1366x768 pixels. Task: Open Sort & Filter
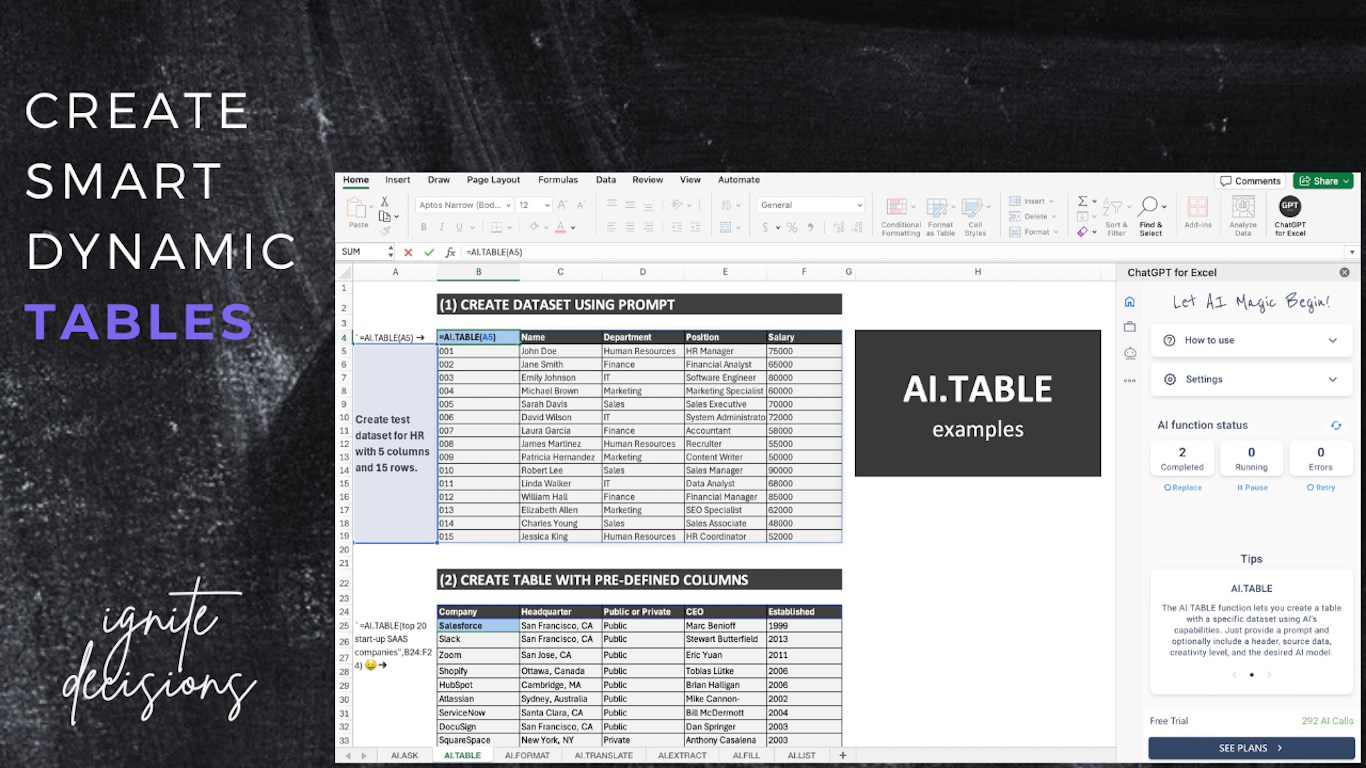[1116, 216]
